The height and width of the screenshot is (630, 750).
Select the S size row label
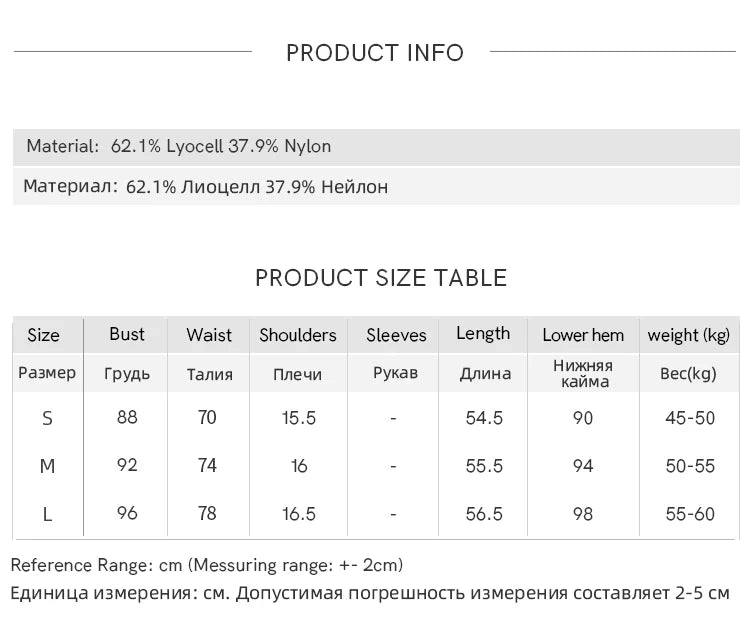click(47, 418)
